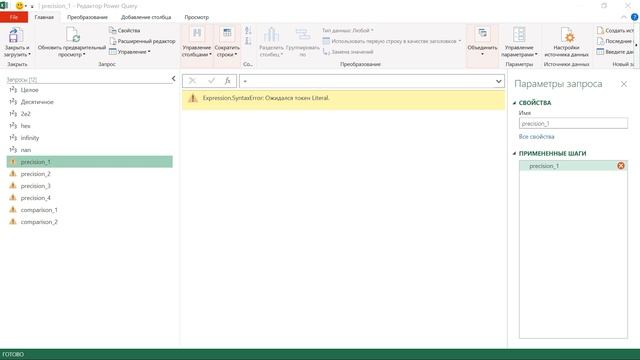This screenshot has width=640, height=360.
Task: Click the Enter Data (Введите да...) button
Action: [616, 52]
